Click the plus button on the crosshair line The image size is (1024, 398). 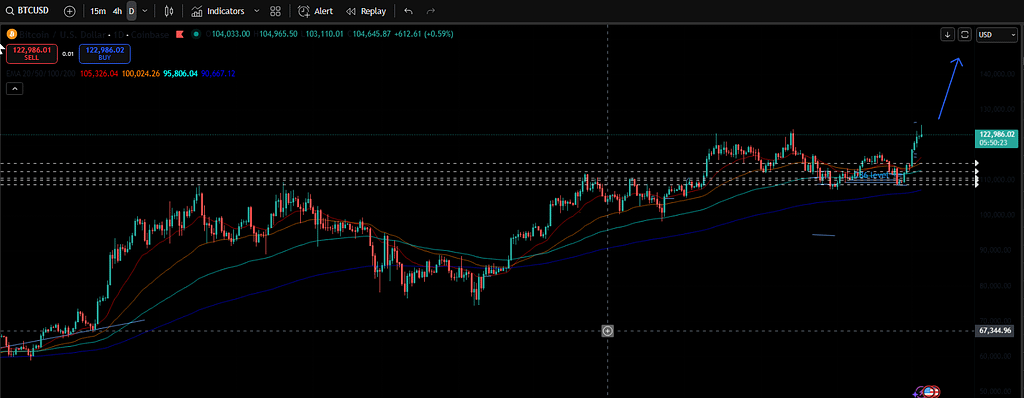point(607,331)
